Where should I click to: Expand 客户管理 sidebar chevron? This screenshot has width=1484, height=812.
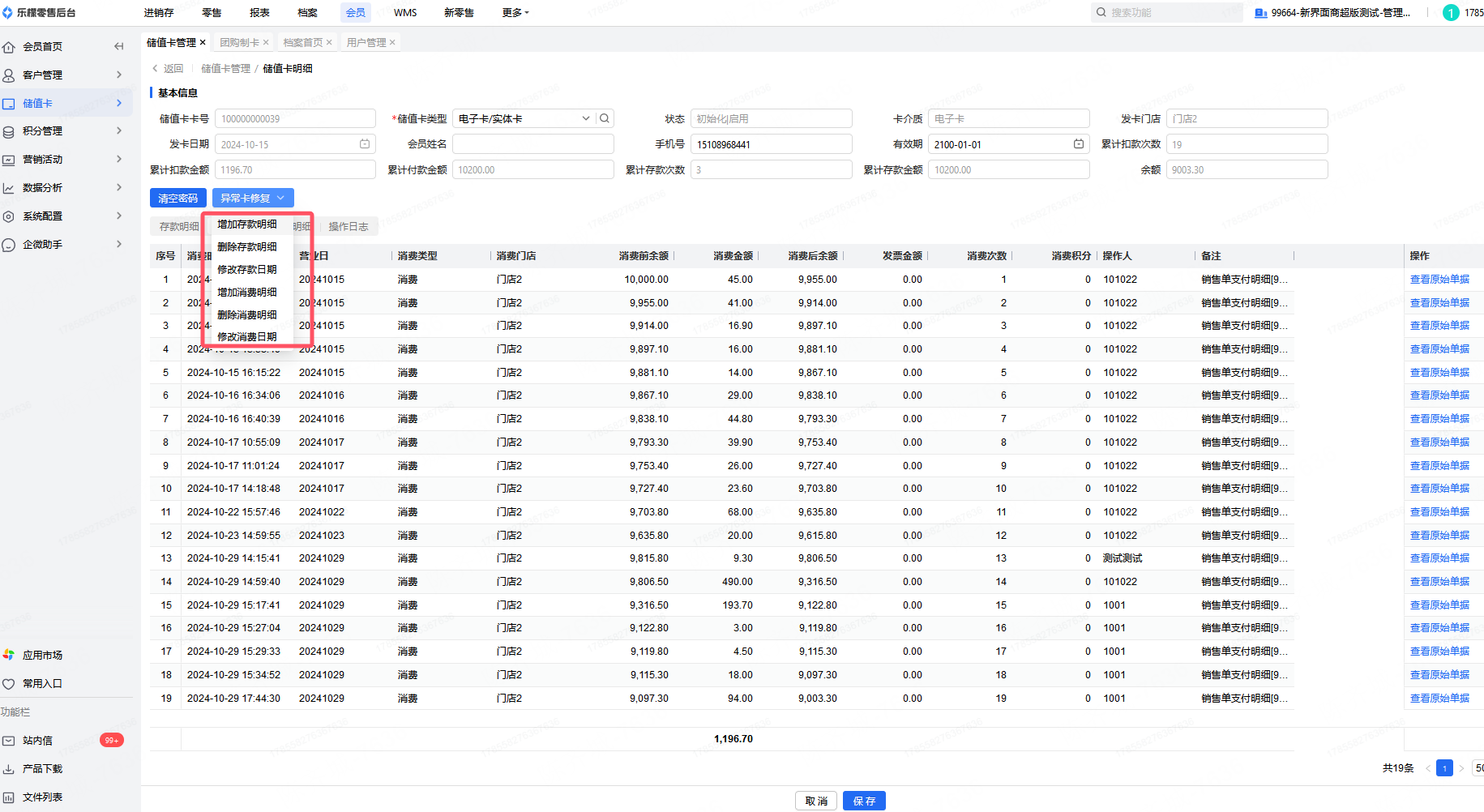pyautogui.click(x=119, y=75)
